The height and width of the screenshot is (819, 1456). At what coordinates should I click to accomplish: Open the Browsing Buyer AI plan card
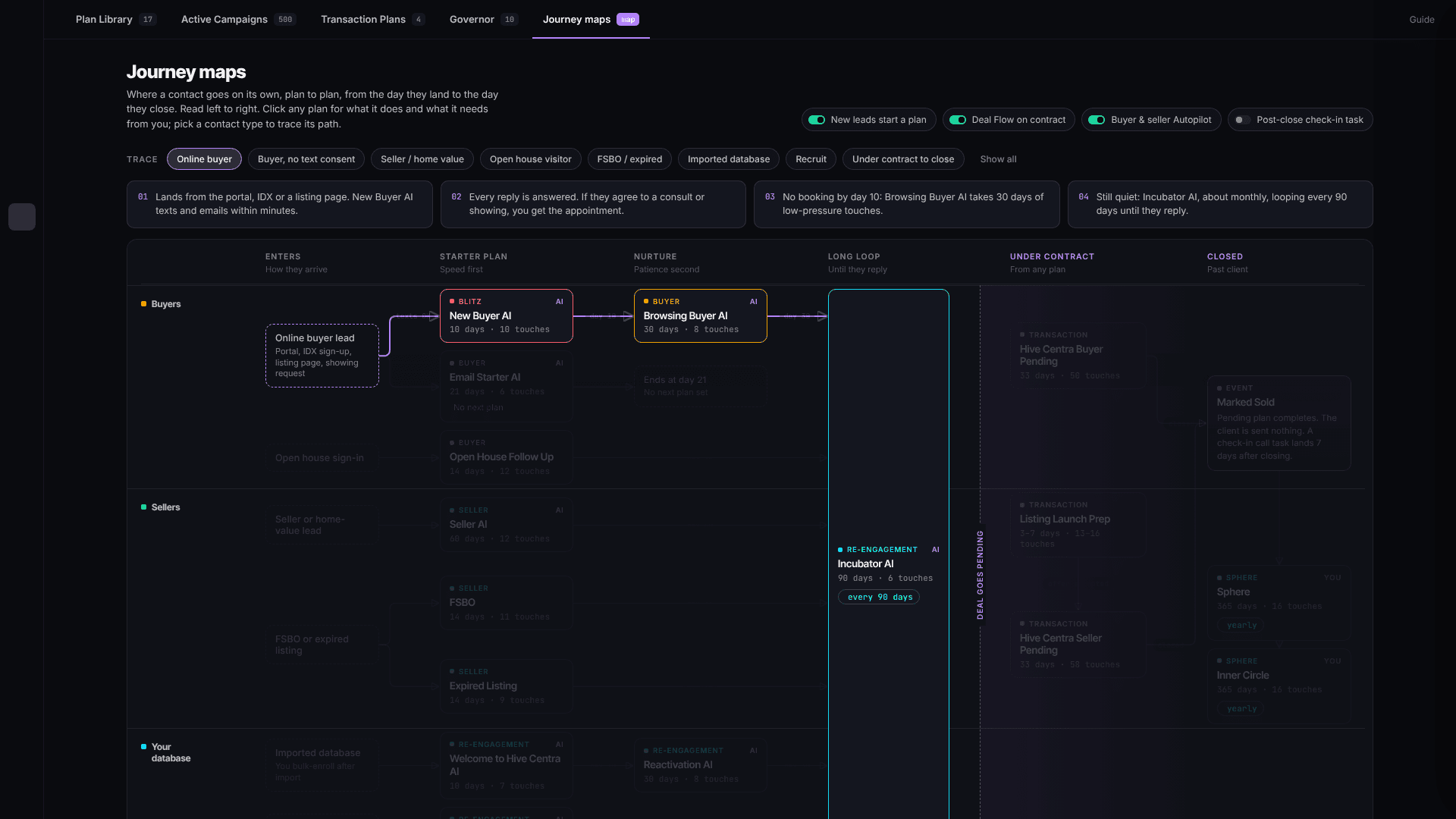[x=701, y=315]
